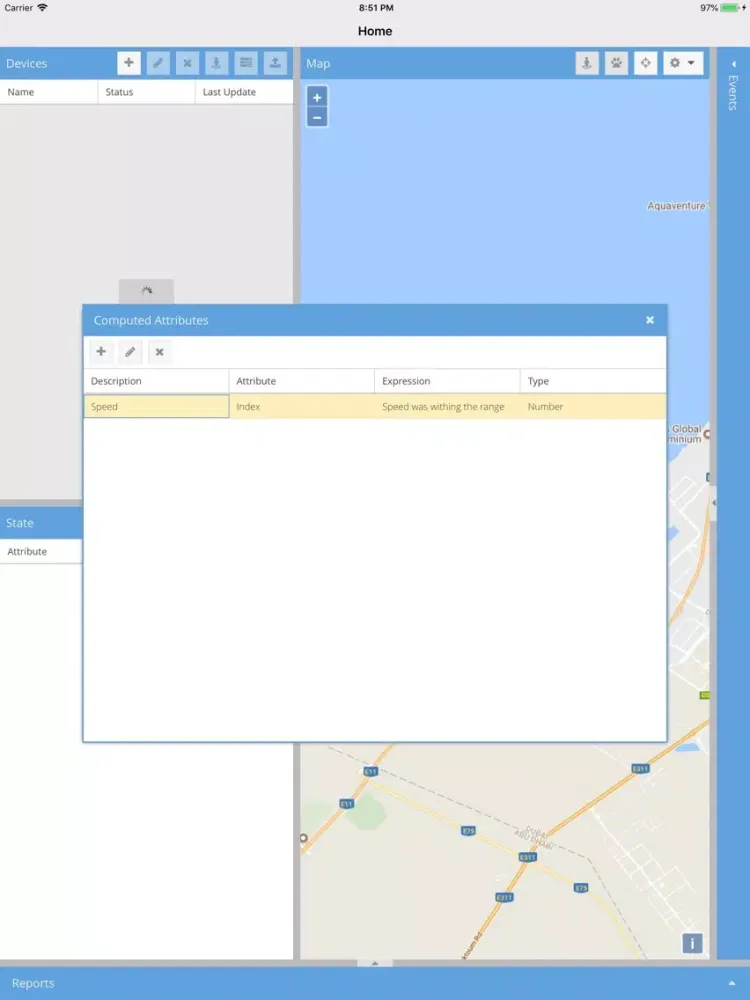Expand the Reports bottom panel
750x1000 pixels.
click(x=732, y=983)
